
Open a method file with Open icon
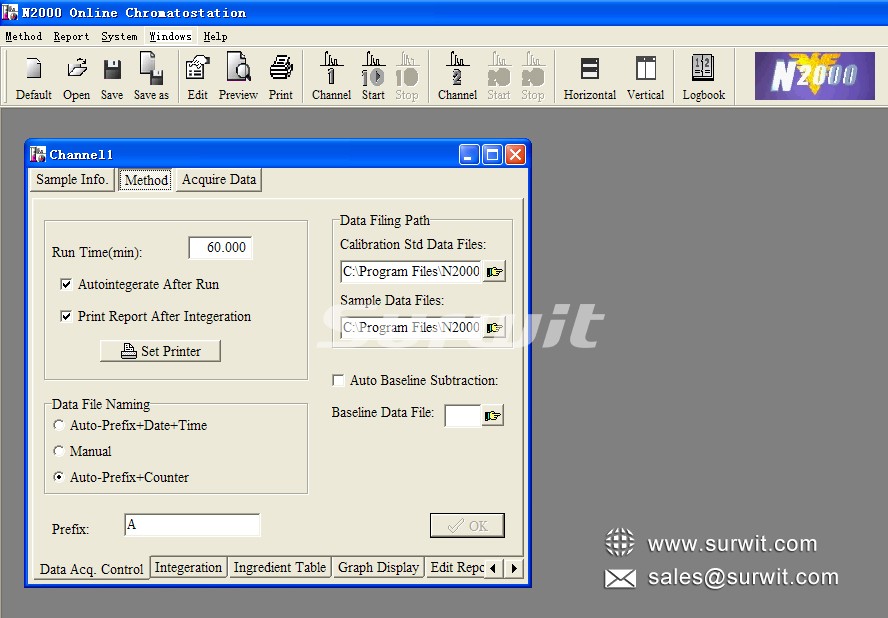(76, 77)
